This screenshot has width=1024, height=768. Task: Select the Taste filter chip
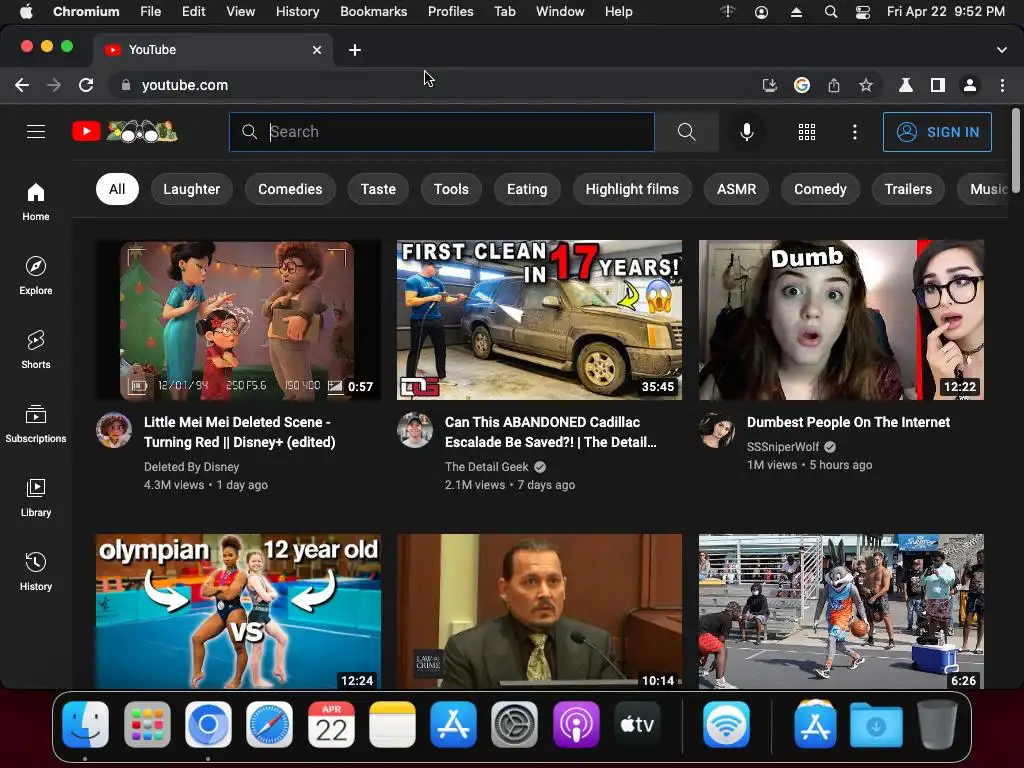(378, 189)
